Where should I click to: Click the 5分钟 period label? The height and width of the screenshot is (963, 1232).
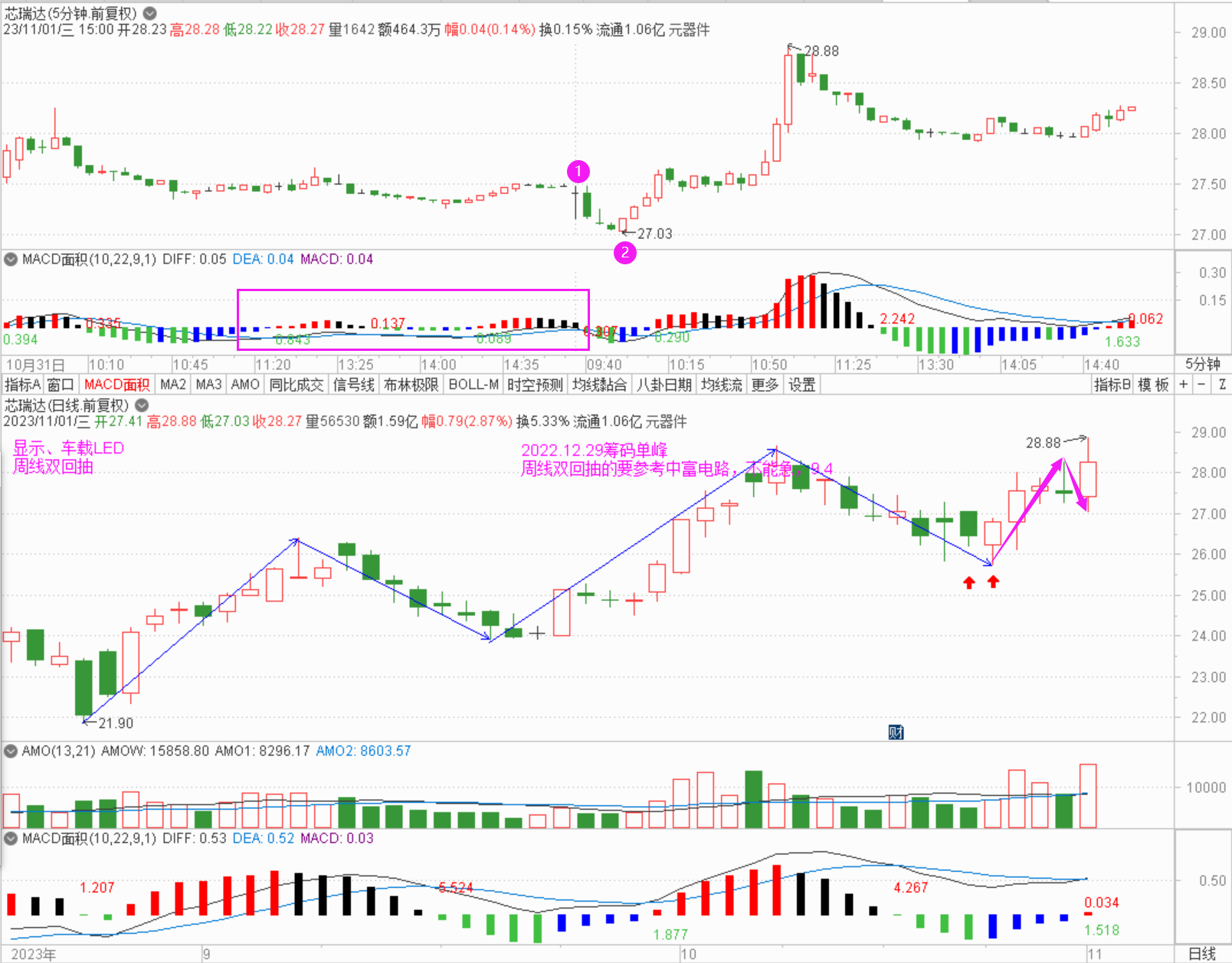point(1202,364)
